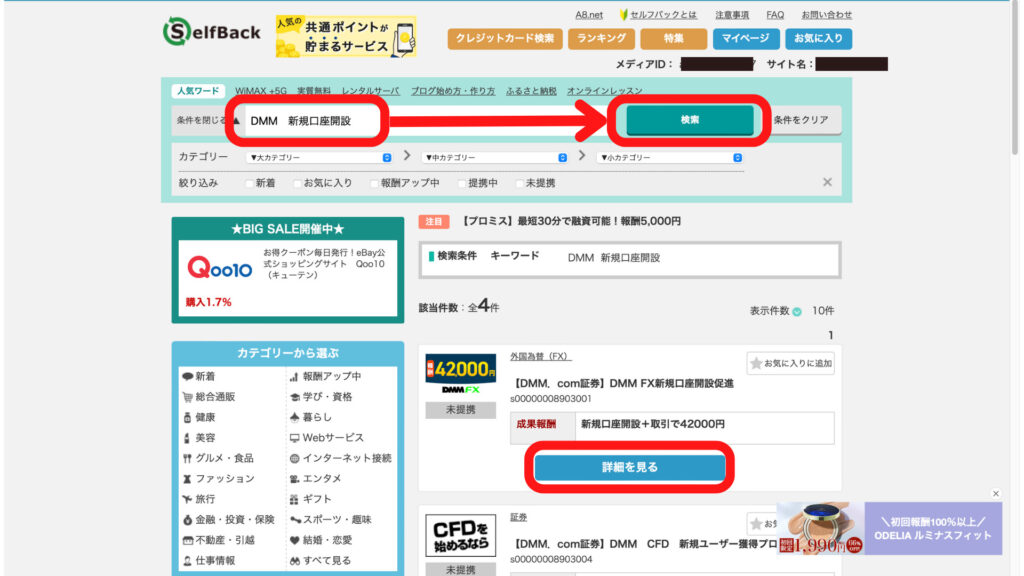
Task: Open the 特集 tab
Action: pyautogui.click(x=673, y=39)
